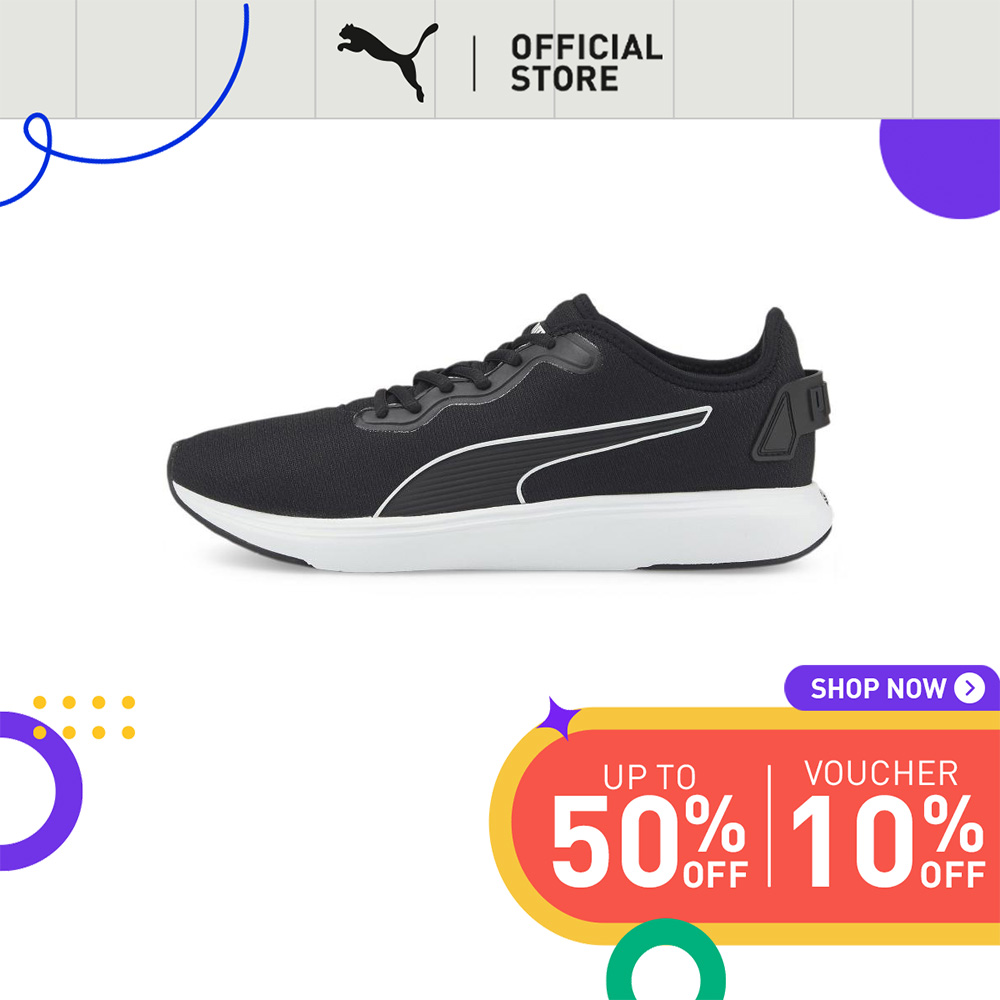Click the UP TO 50% OFF label
Viewport: 1000px width, 1000px height.
(x=649, y=825)
